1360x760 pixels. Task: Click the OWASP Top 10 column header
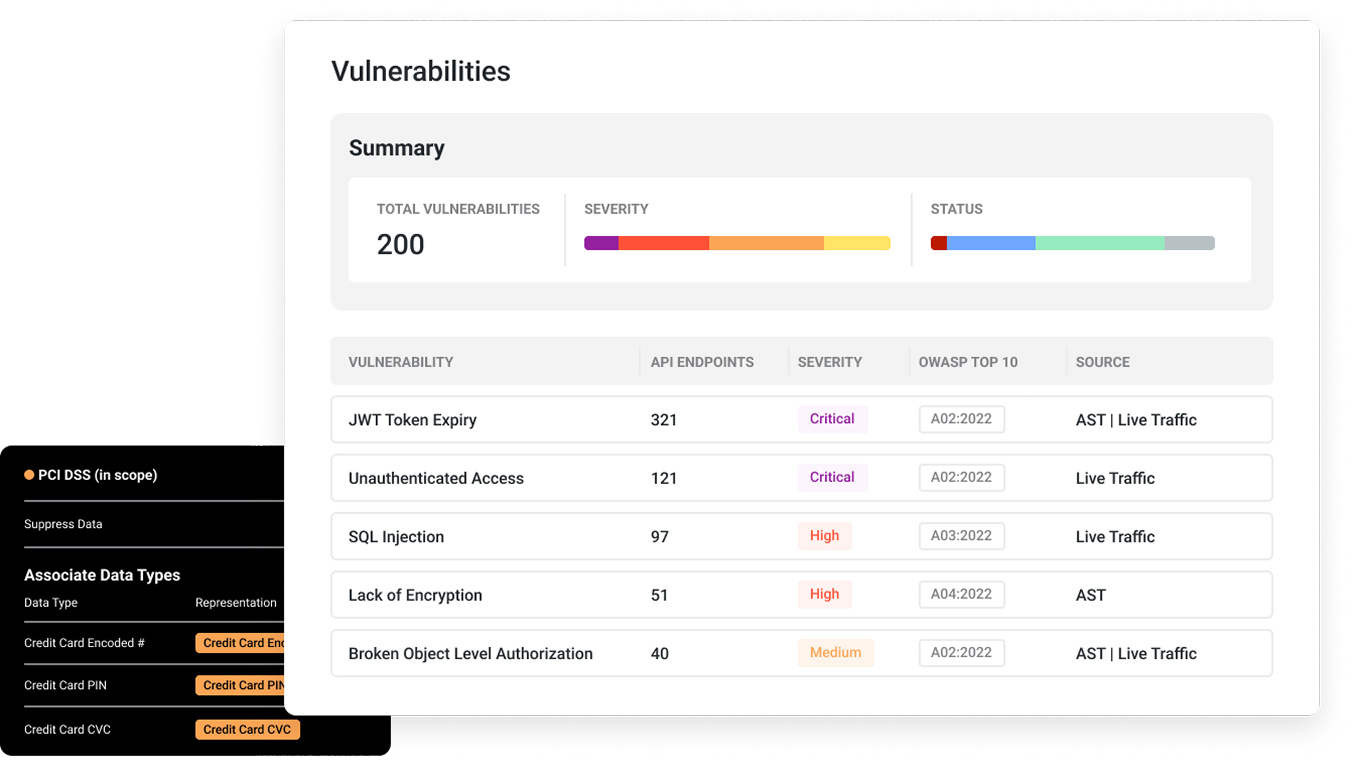(968, 362)
